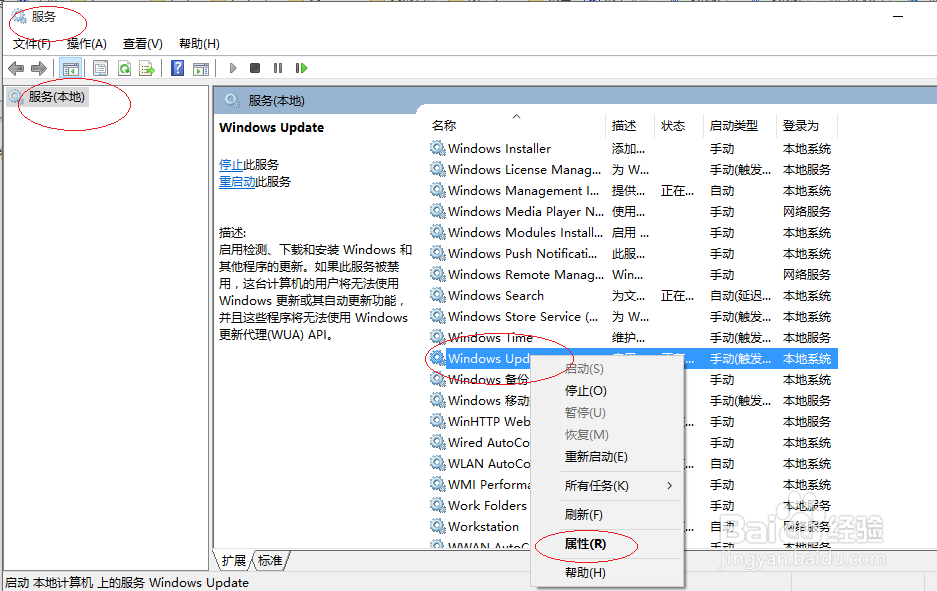Select the WLAN AutoConfig service row
The image size is (937, 591).
[489, 464]
